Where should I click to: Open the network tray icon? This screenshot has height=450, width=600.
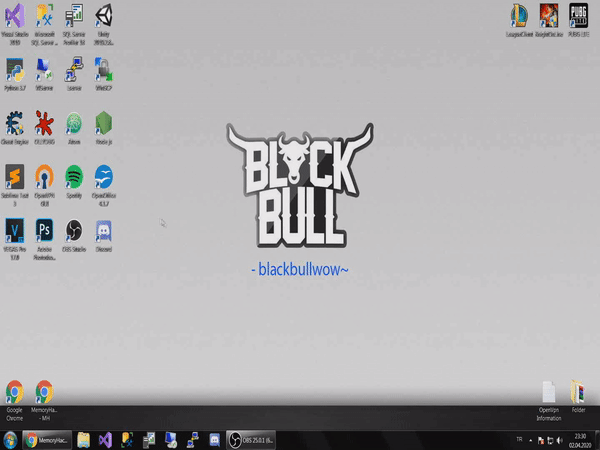point(550,440)
